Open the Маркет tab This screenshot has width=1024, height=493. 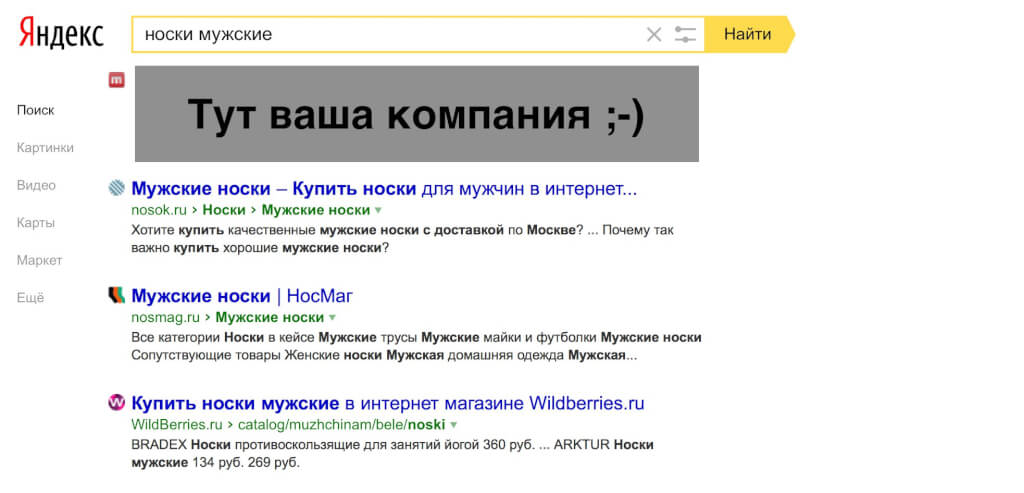coord(39,261)
